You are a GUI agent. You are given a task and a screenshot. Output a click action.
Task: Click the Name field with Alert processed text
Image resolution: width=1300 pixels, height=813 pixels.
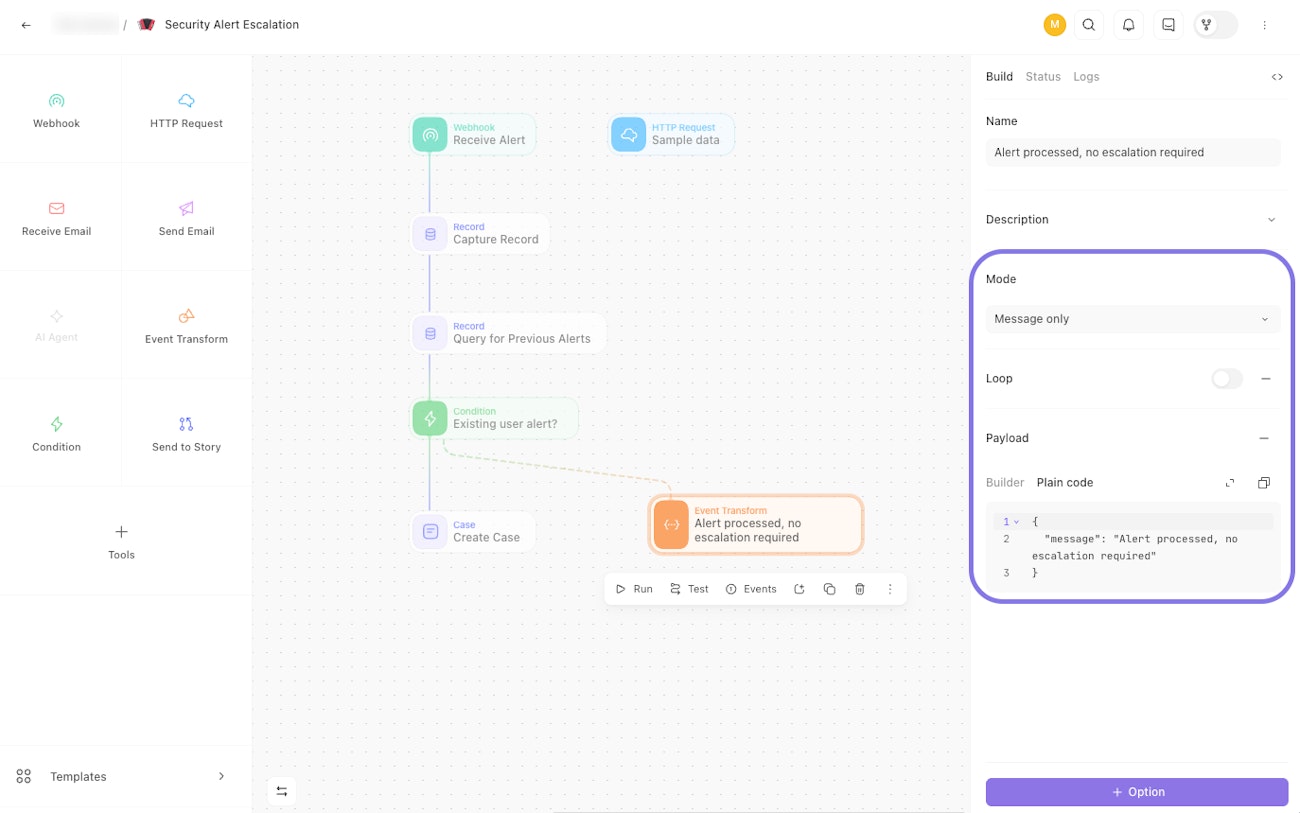coord(1132,152)
